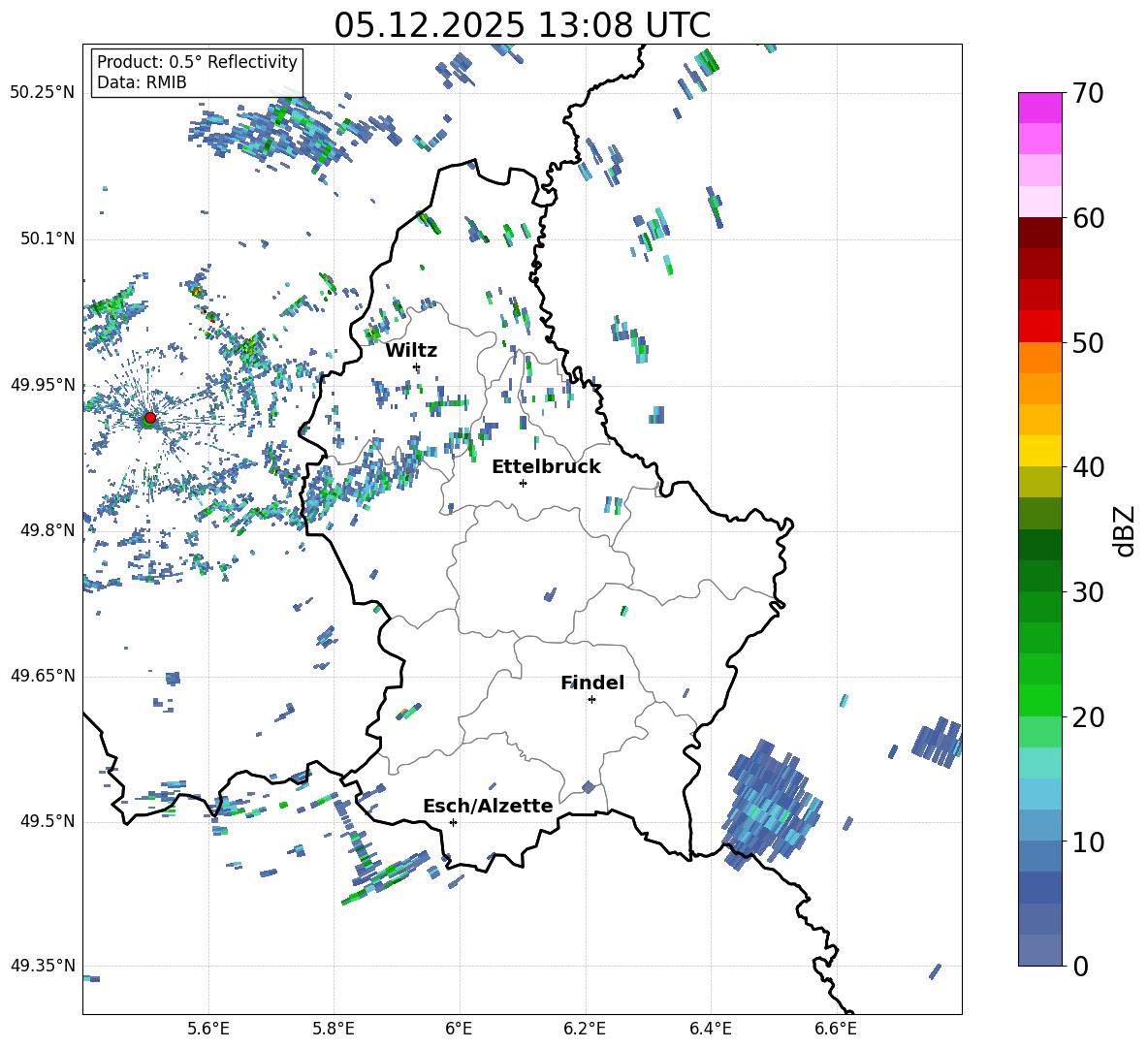Pick the yellow colorbar swatch above 40
This screenshot has height=1048, width=1148.
(x=1040, y=450)
